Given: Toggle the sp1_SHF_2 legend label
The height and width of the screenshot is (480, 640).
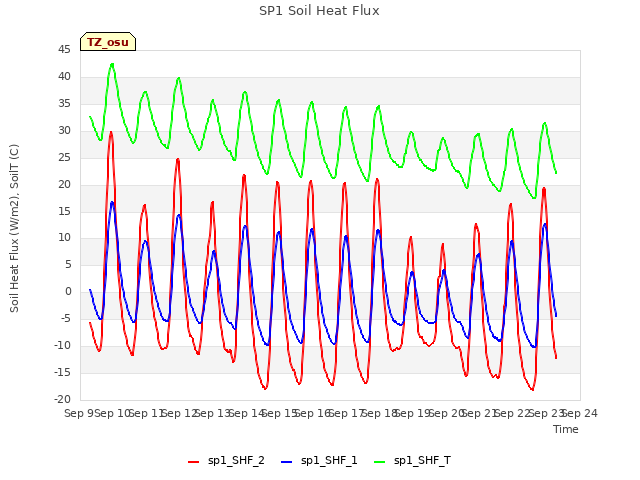Looking at the screenshot, I should point(236,461).
